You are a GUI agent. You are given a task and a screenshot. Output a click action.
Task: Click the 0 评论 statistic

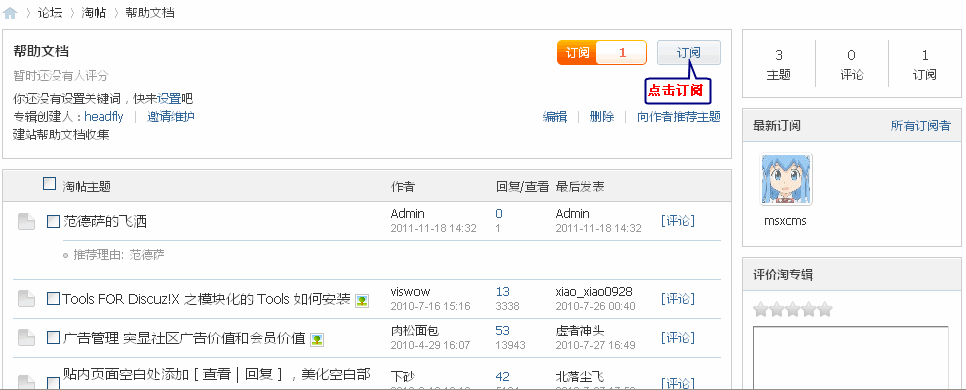(x=851, y=65)
